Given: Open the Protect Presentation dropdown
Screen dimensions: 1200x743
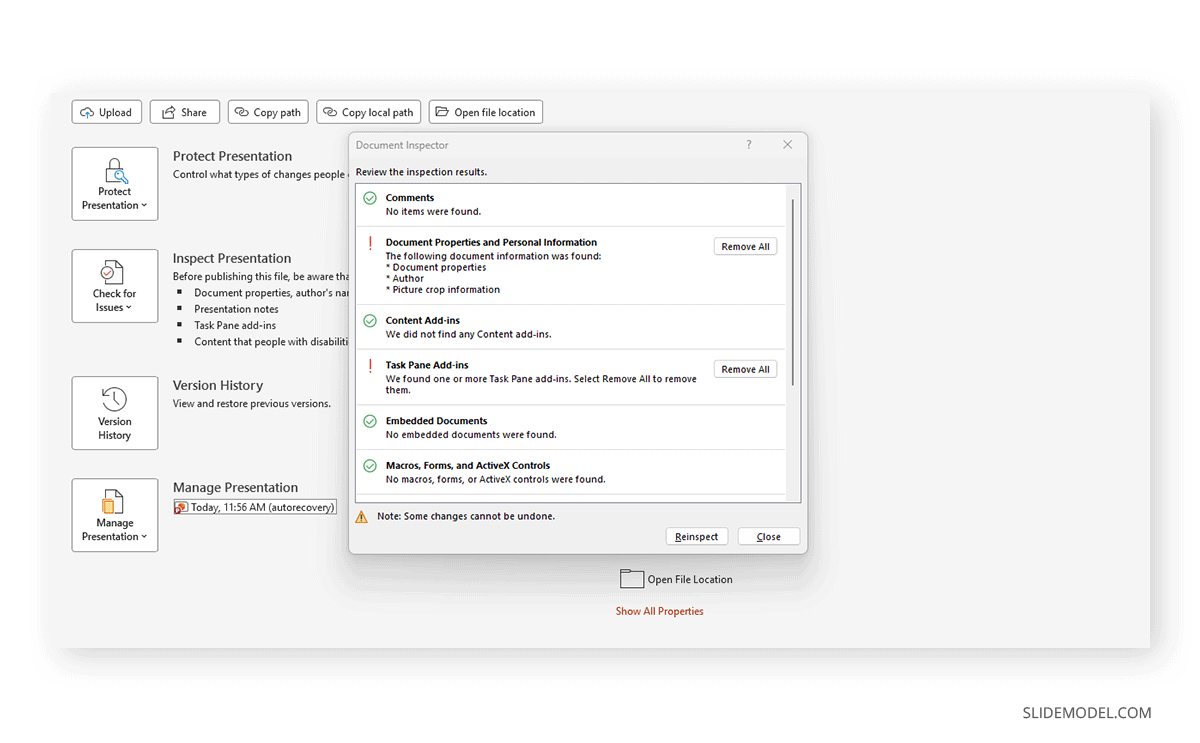Looking at the screenshot, I should click(115, 184).
